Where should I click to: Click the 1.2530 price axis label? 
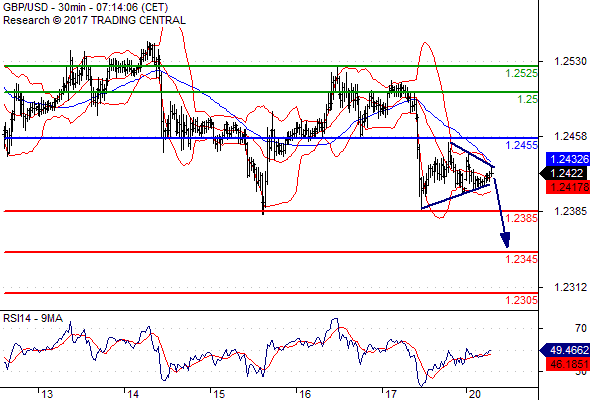(x=570, y=61)
